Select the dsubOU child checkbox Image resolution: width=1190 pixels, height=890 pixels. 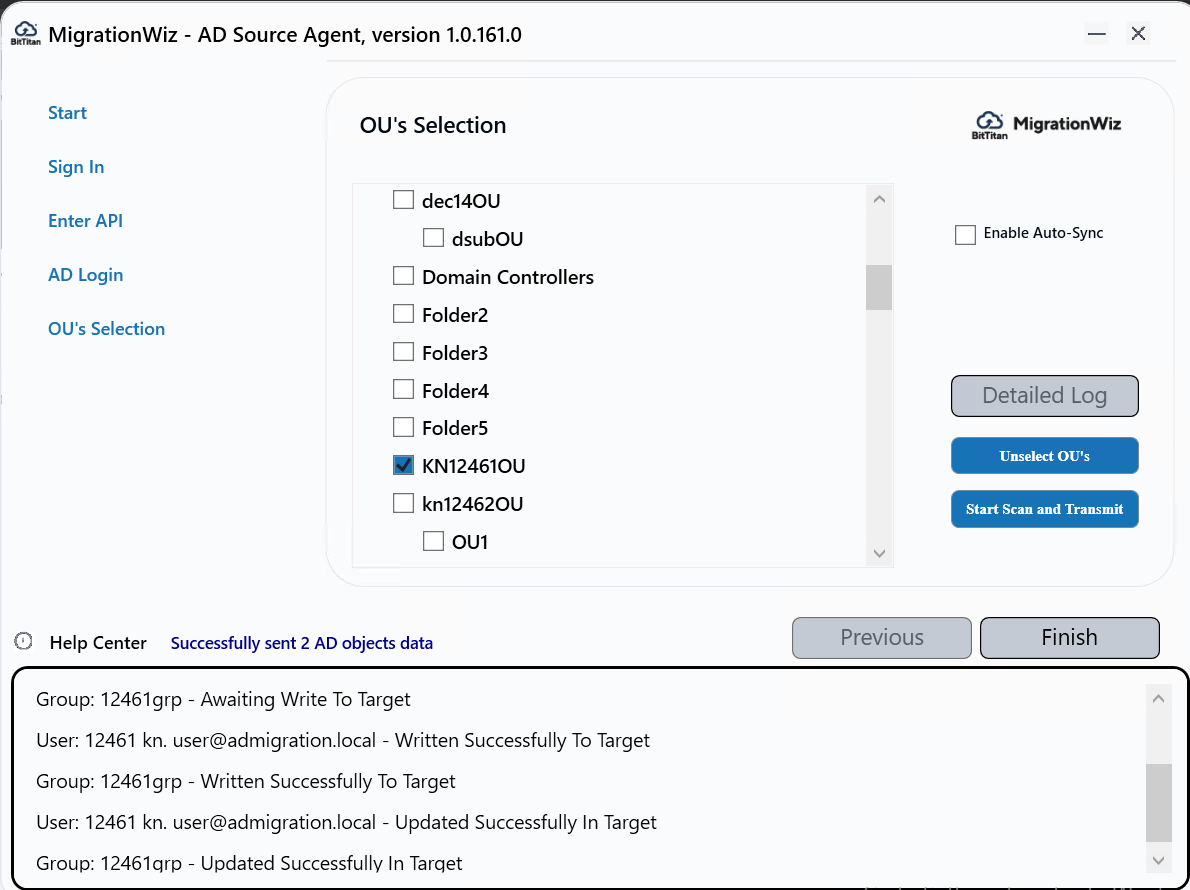click(x=433, y=237)
